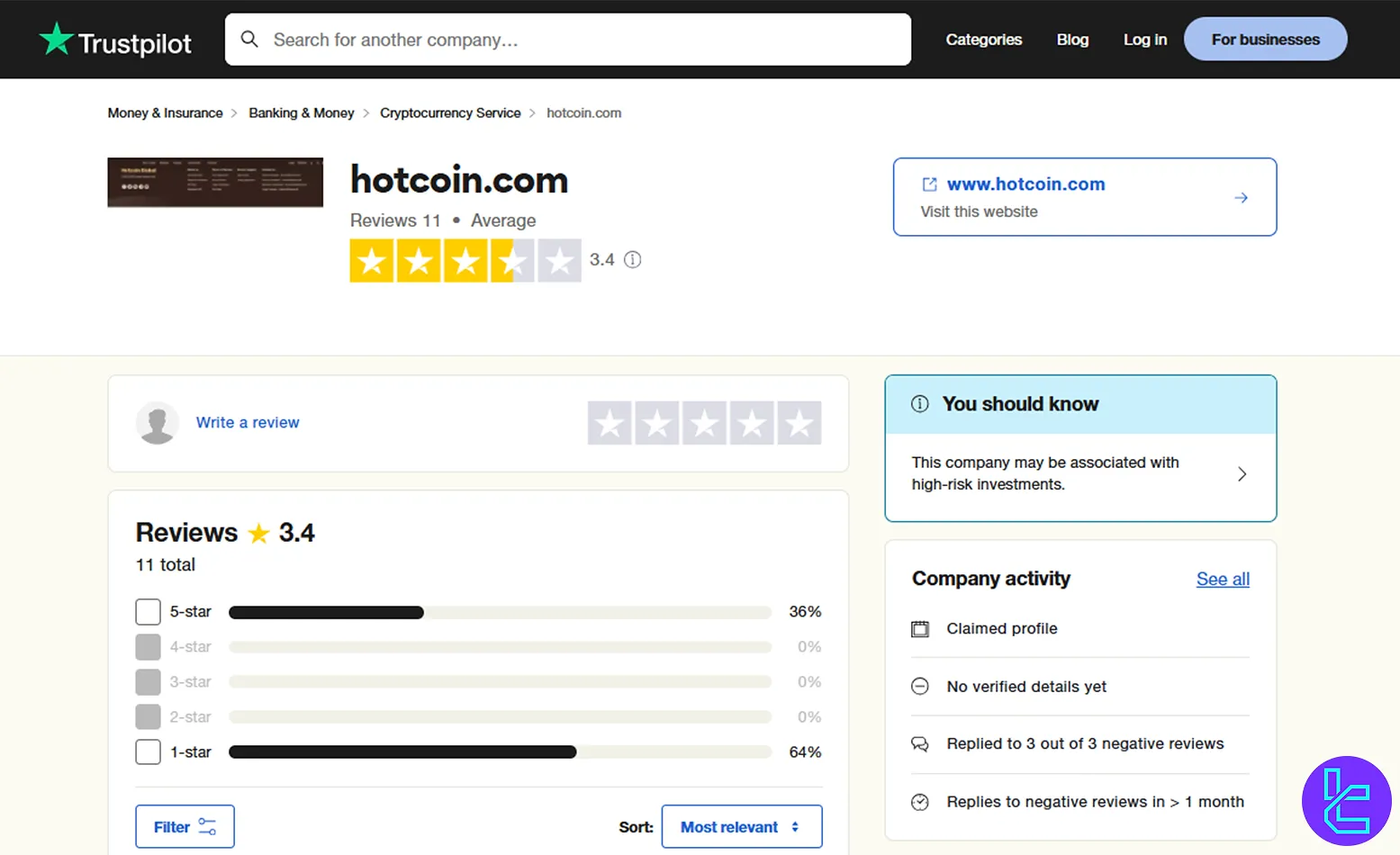Rate one star in the write-review box

(x=610, y=423)
